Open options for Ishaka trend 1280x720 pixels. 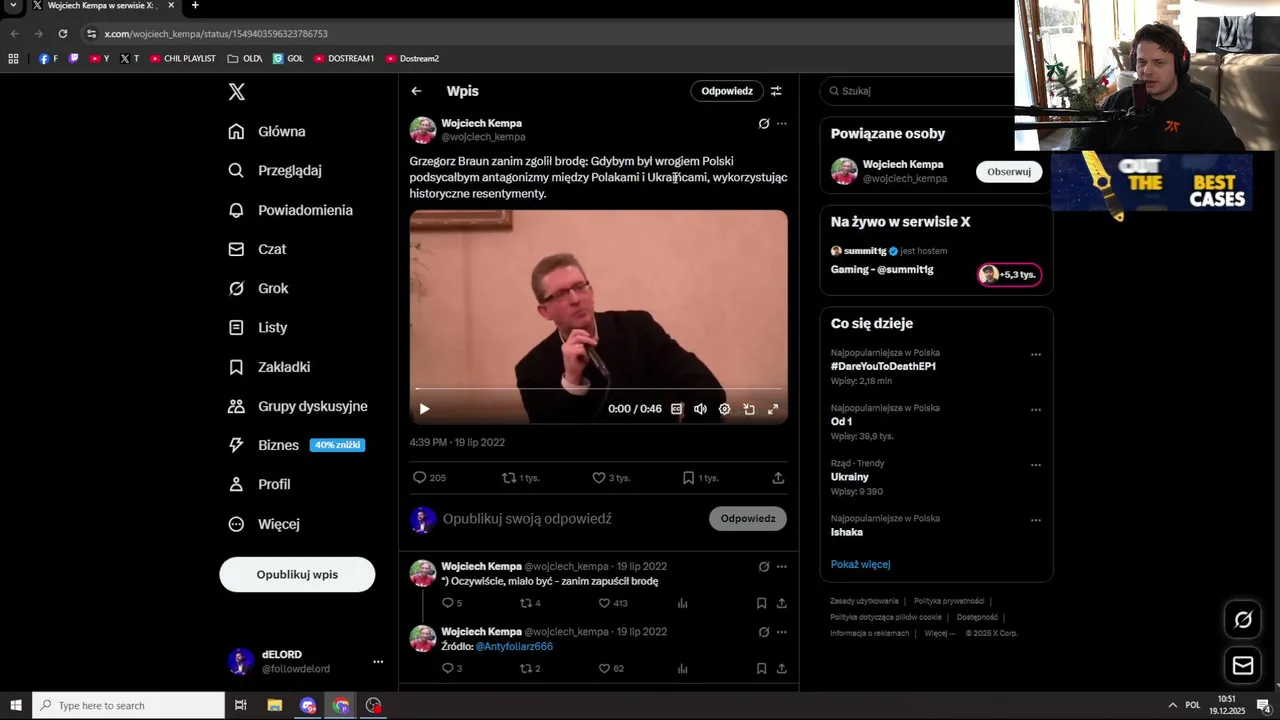[x=1036, y=520]
